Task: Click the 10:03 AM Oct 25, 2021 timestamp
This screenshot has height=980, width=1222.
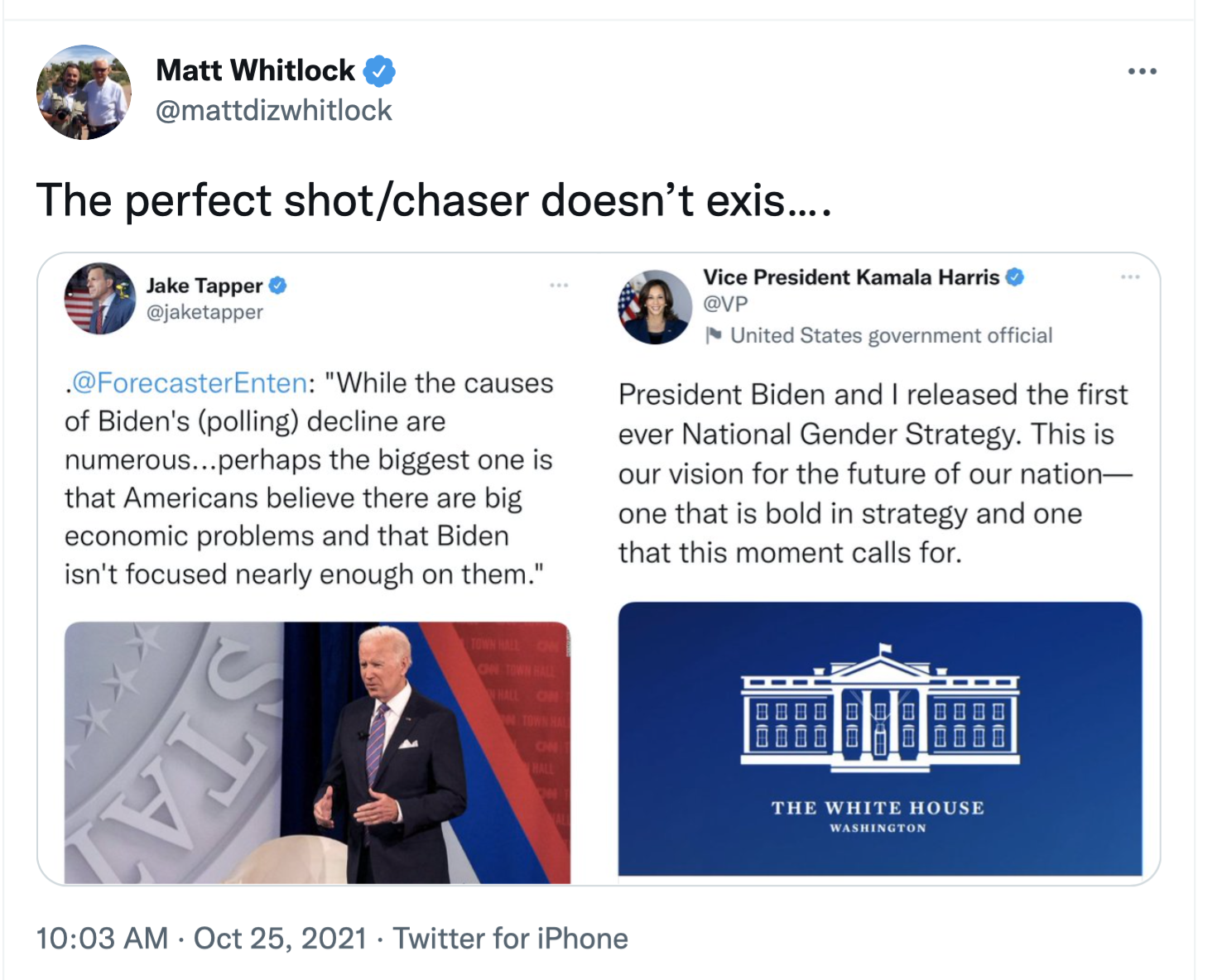Action: click(x=201, y=939)
